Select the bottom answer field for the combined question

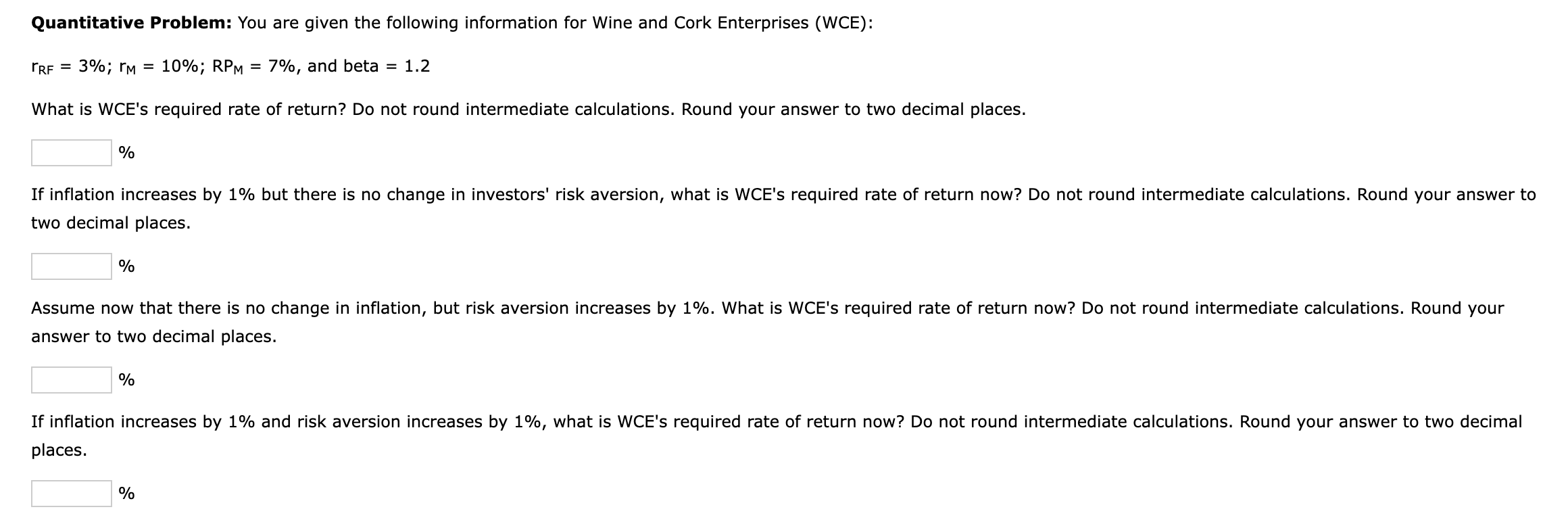pos(71,494)
